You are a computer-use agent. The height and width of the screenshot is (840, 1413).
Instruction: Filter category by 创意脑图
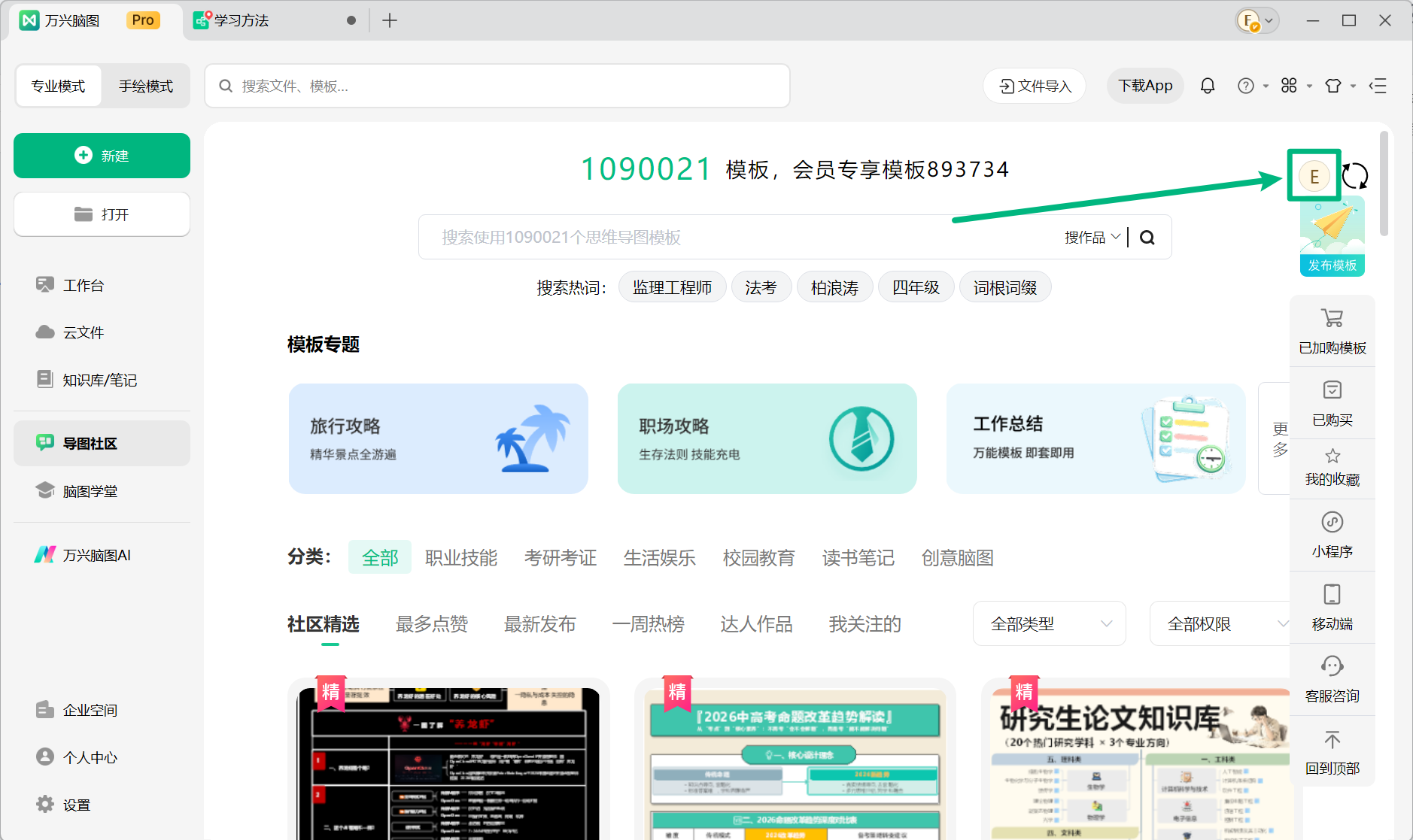coord(958,557)
